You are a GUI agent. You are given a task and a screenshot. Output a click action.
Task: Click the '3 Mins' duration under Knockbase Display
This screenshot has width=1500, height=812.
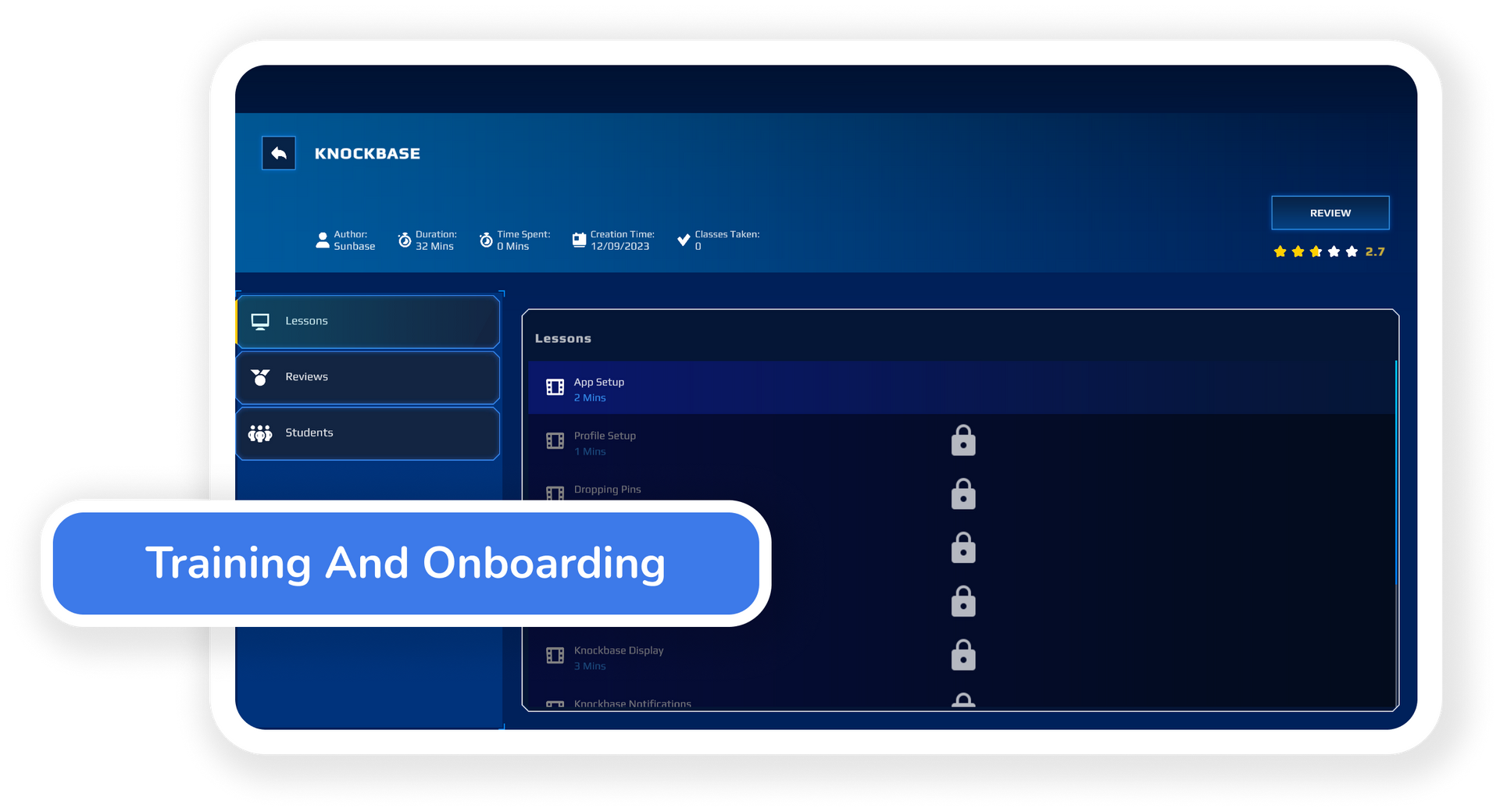pos(590,666)
